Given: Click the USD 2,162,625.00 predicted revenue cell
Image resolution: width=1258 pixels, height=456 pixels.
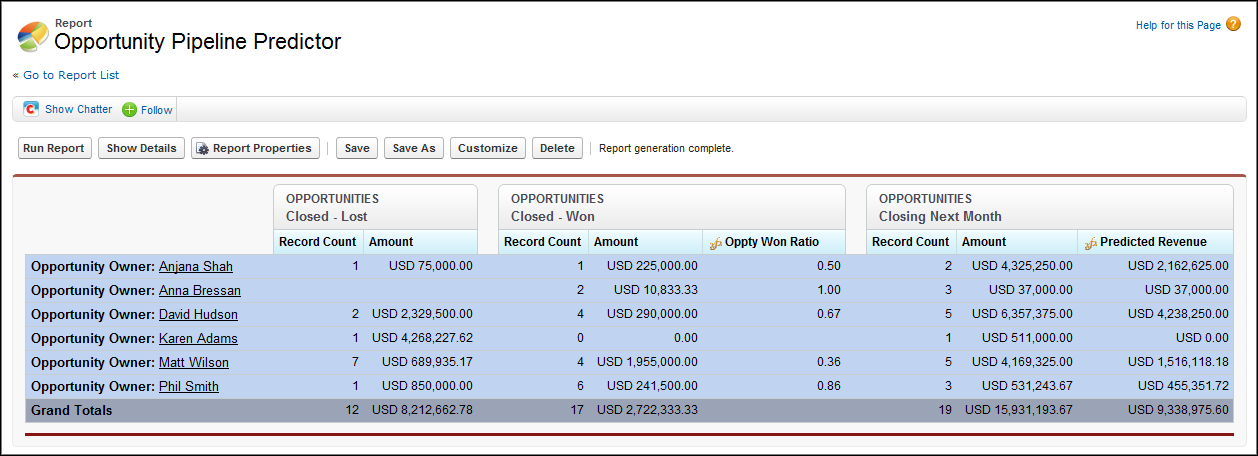Looking at the screenshot, I should pyautogui.click(x=1178, y=266).
